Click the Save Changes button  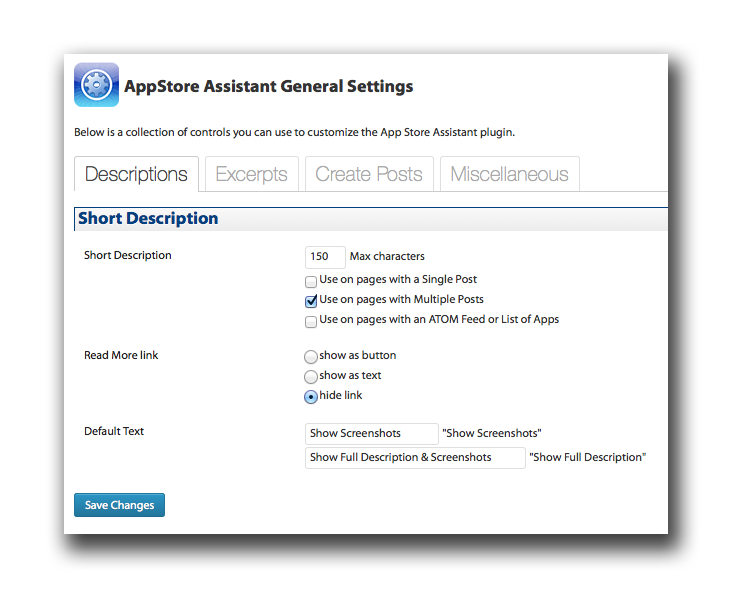pos(119,505)
